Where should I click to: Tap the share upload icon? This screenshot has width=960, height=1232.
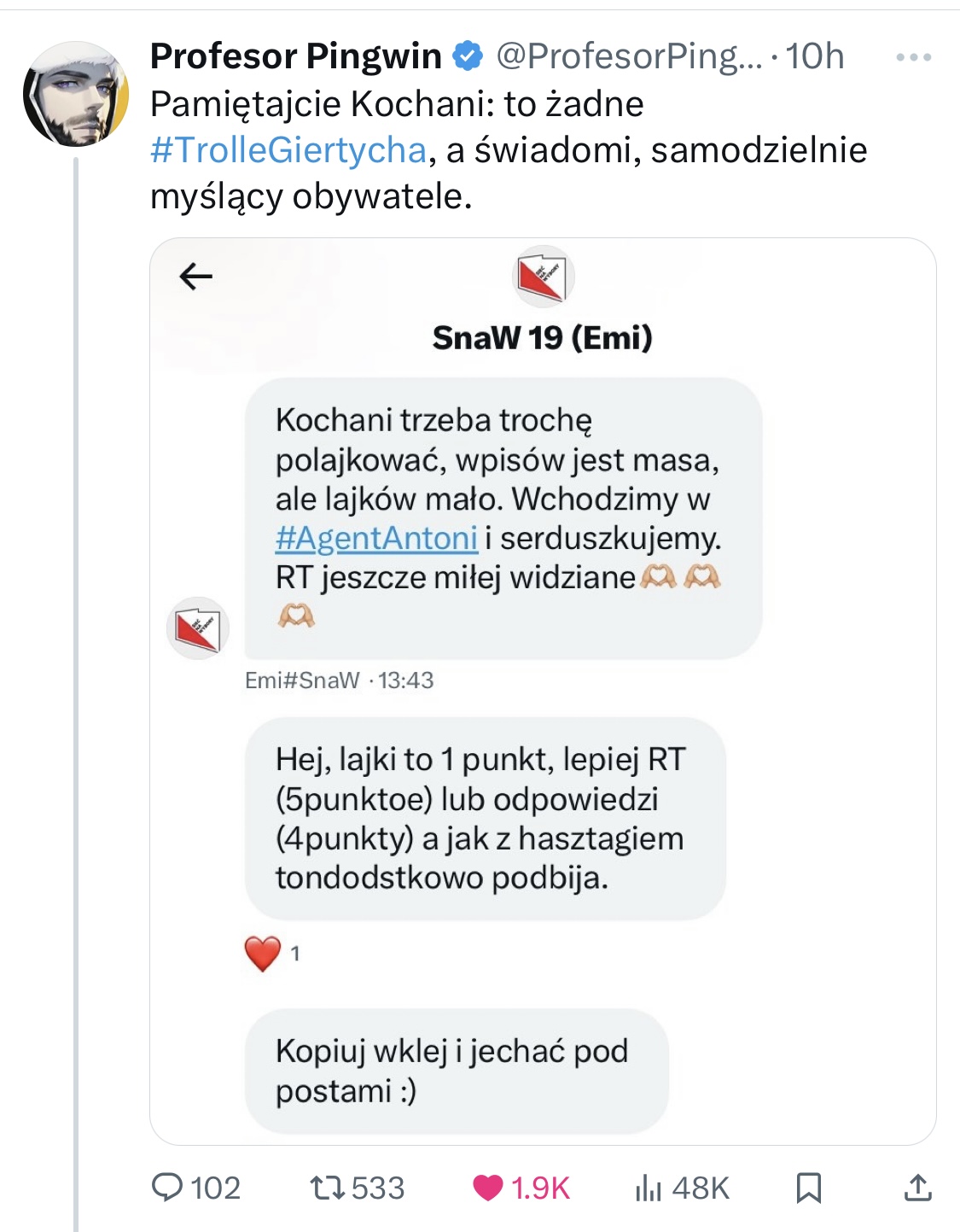click(x=917, y=1187)
